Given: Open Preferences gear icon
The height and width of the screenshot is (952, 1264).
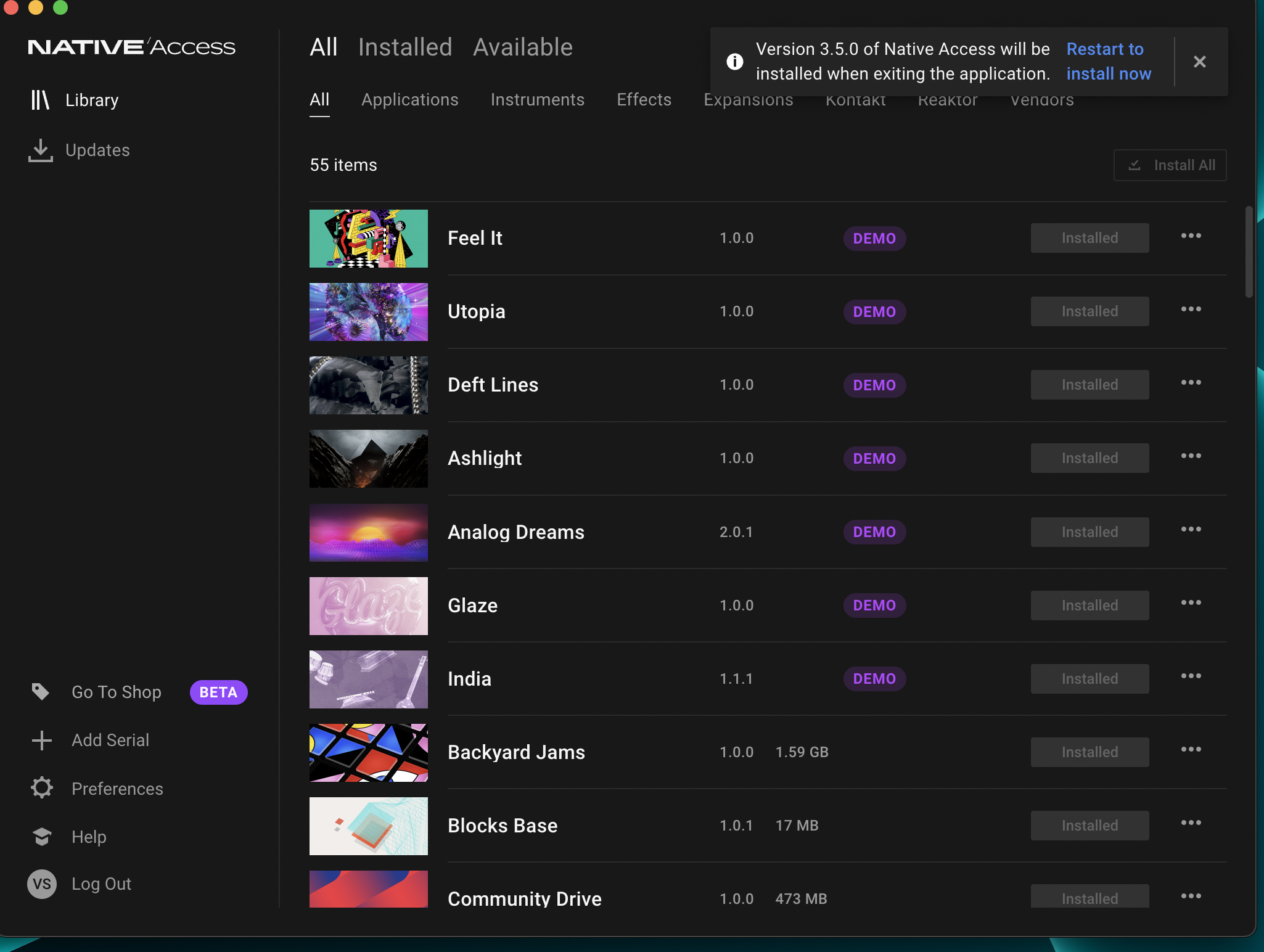Looking at the screenshot, I should [x=41, y=788].
